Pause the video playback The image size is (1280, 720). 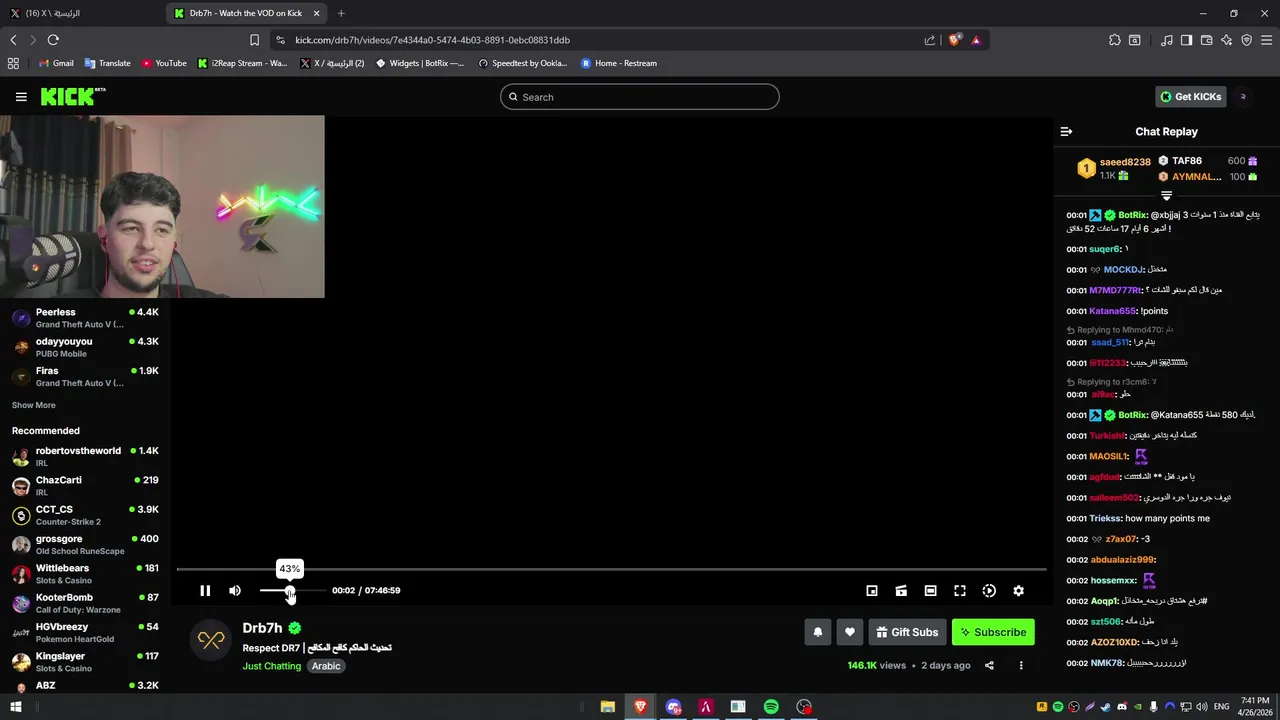pos(205,591)
